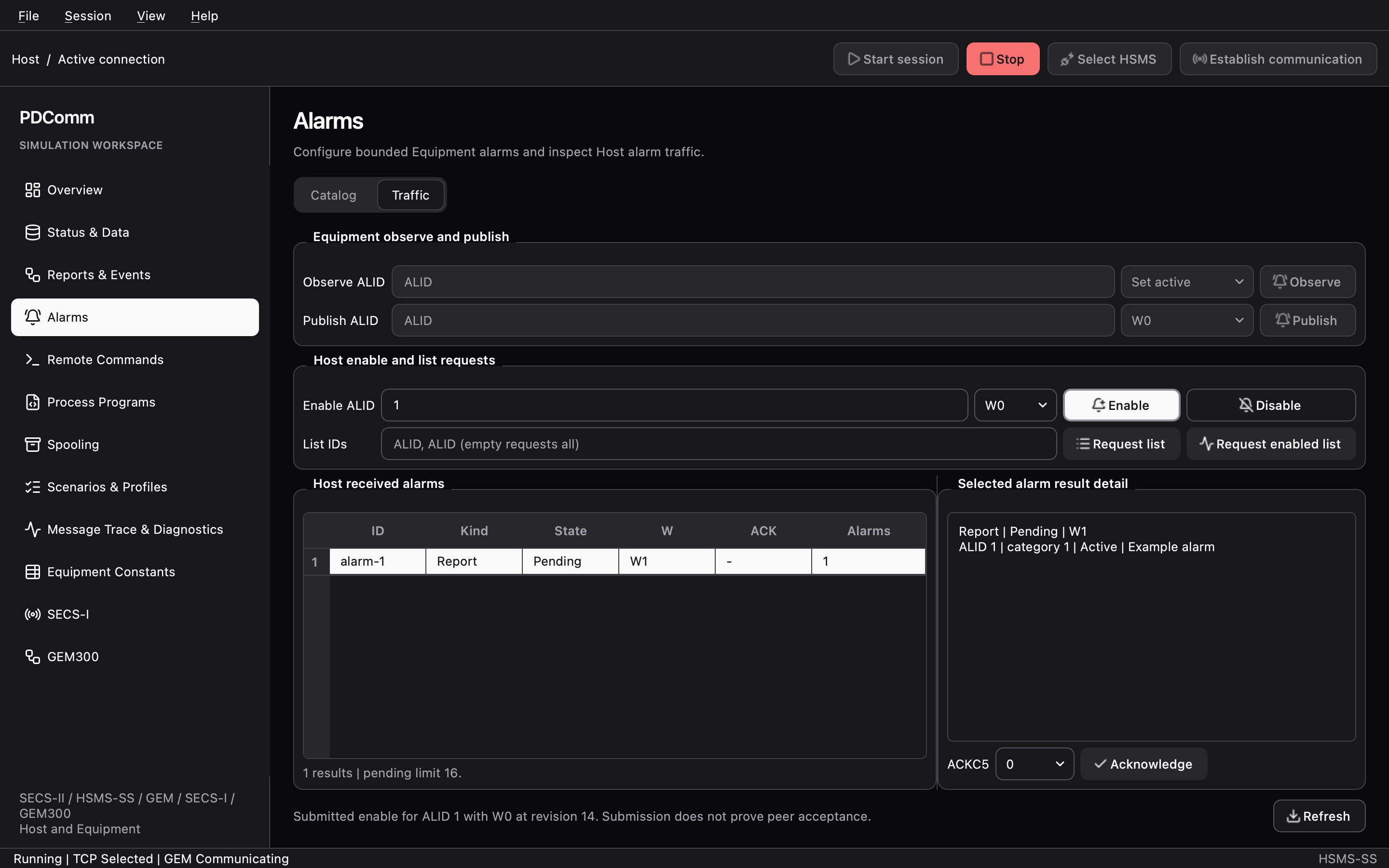Click Start session button

coord(896,59)
